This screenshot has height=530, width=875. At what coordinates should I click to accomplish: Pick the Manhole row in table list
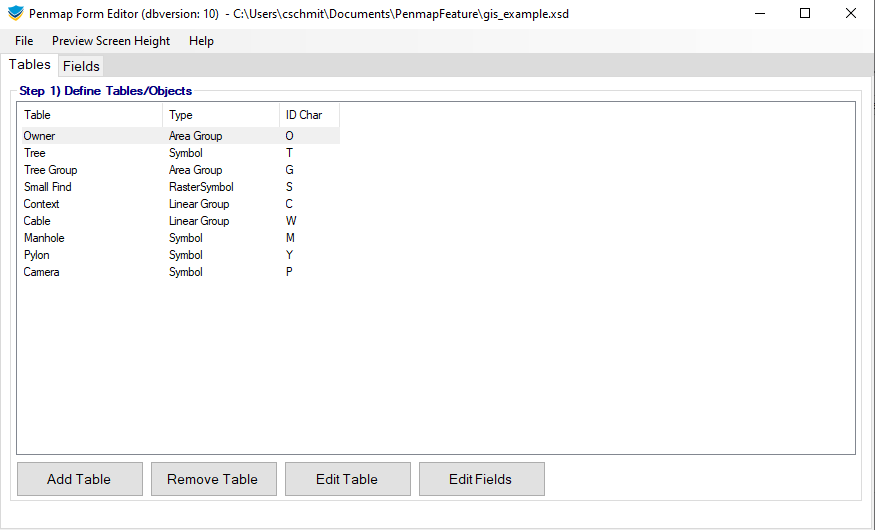coord(44,238)
